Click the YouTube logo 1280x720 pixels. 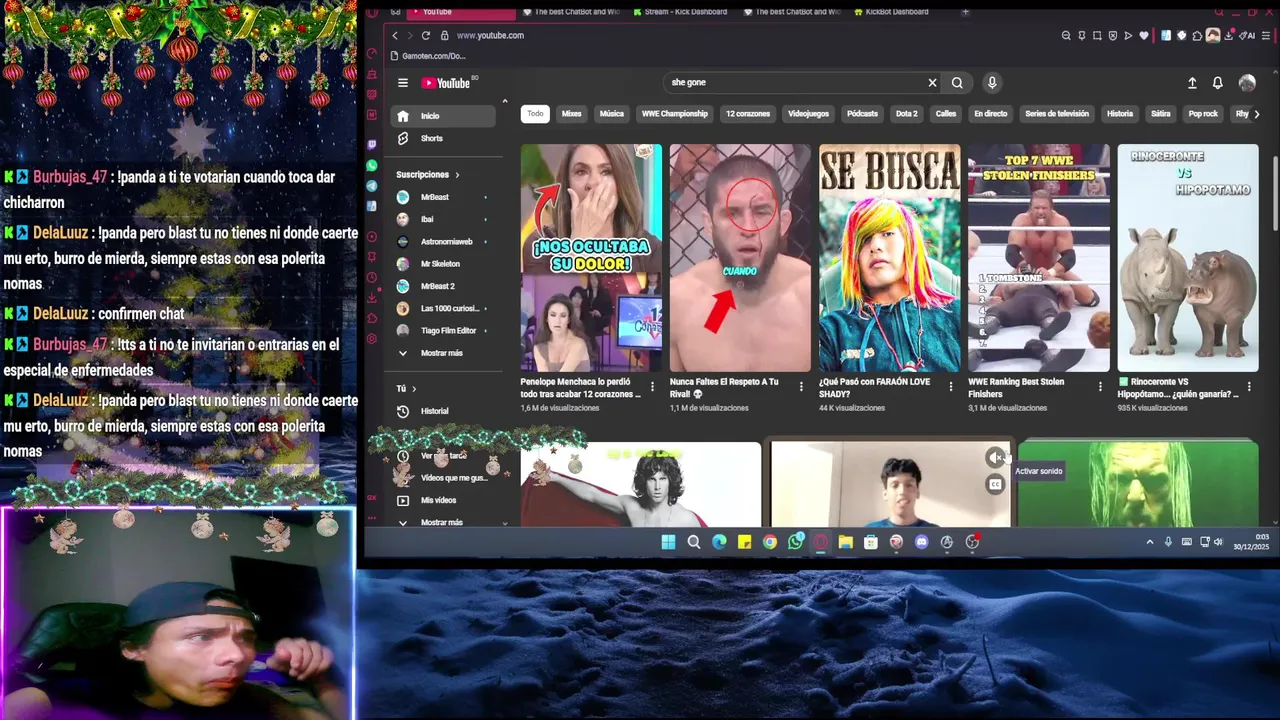(446, 83)
